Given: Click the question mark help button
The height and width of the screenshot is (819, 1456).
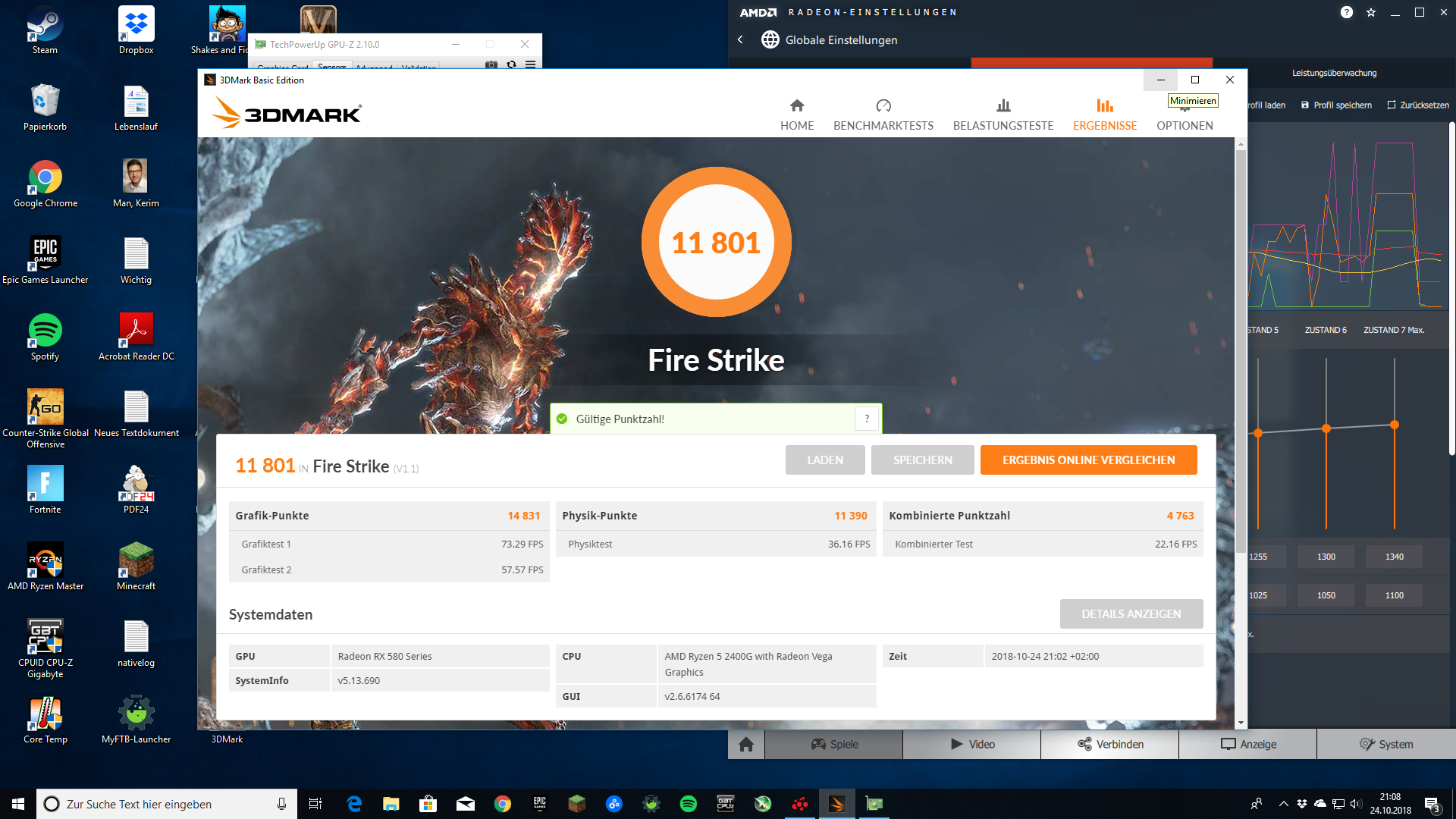Looking at the screenshot, I should pyautogui.click(x=867, y=419).
